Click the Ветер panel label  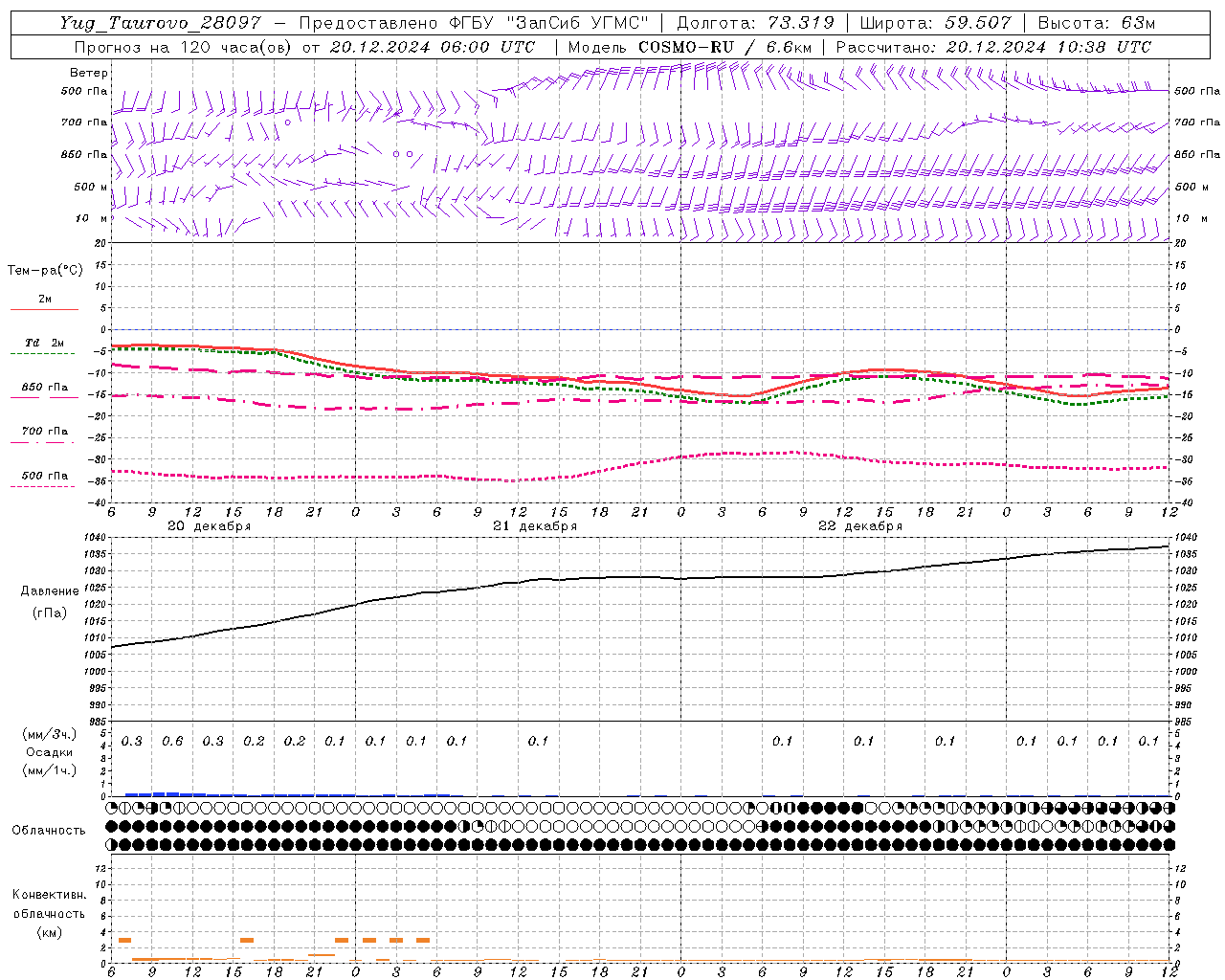[x=89, y=73]
